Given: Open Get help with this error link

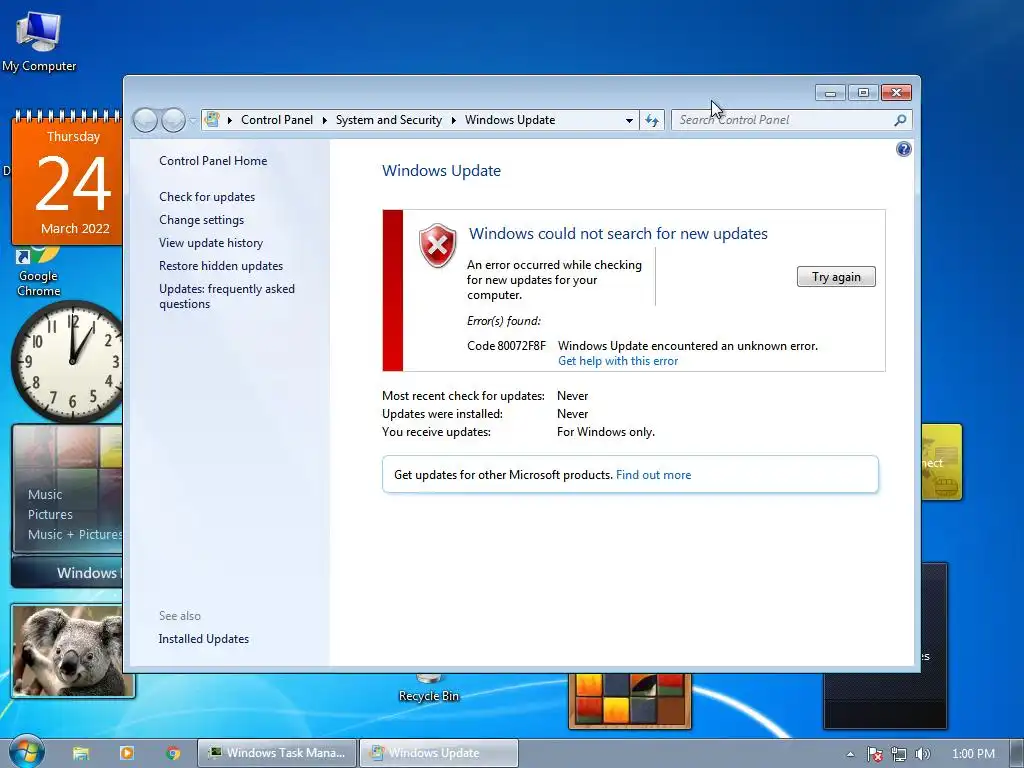Looking at the screenshot, I should [x=618, y=361].
